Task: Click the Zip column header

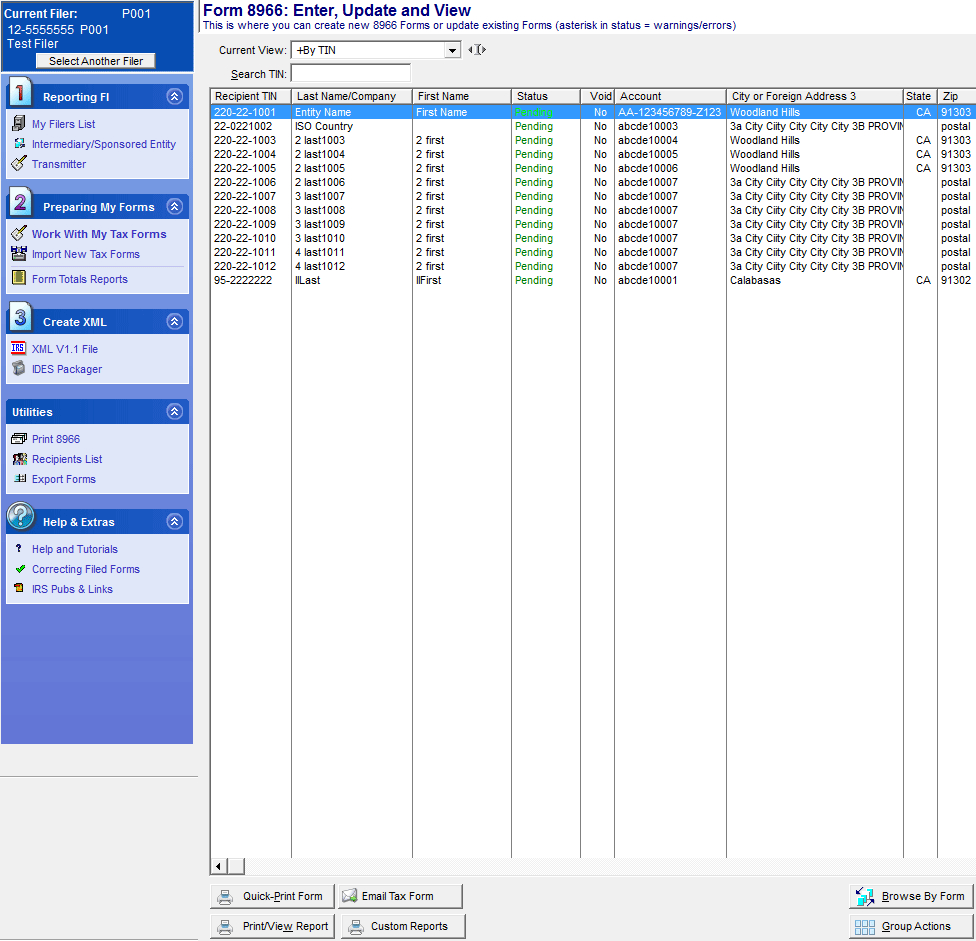Action: (957, 96)
